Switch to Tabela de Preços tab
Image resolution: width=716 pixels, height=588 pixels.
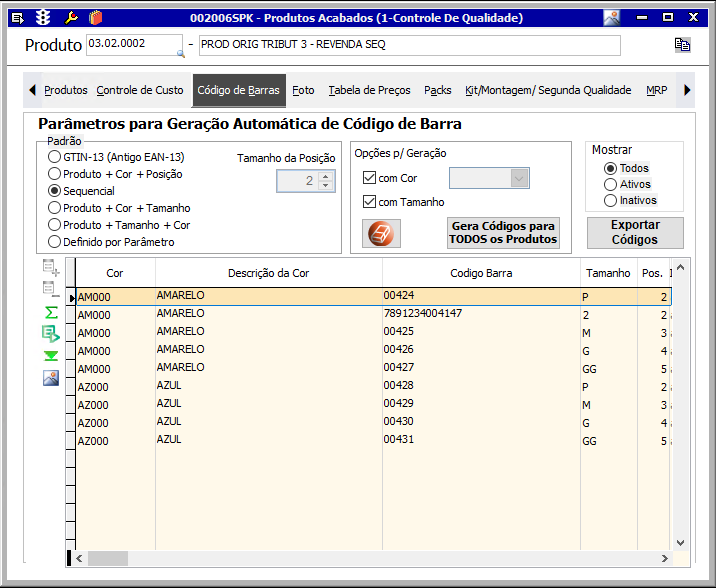[x=369, y=90]
